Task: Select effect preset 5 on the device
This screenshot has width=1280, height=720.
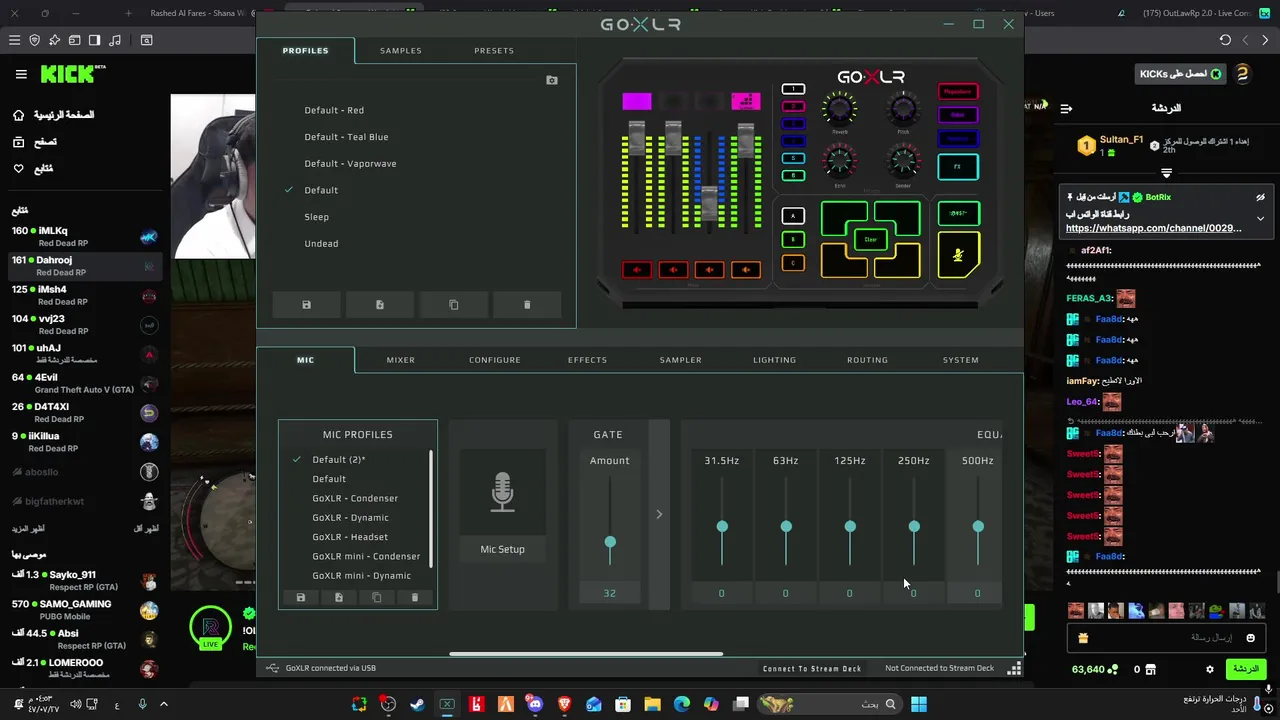Action: 793,158
